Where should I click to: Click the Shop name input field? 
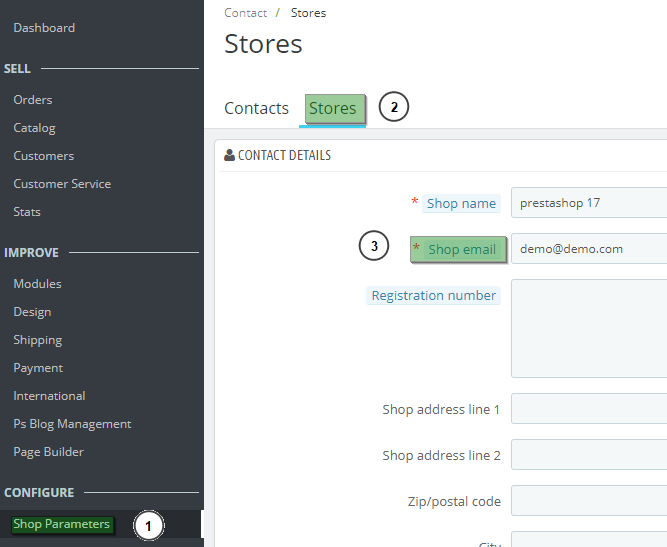click(588, 203)
